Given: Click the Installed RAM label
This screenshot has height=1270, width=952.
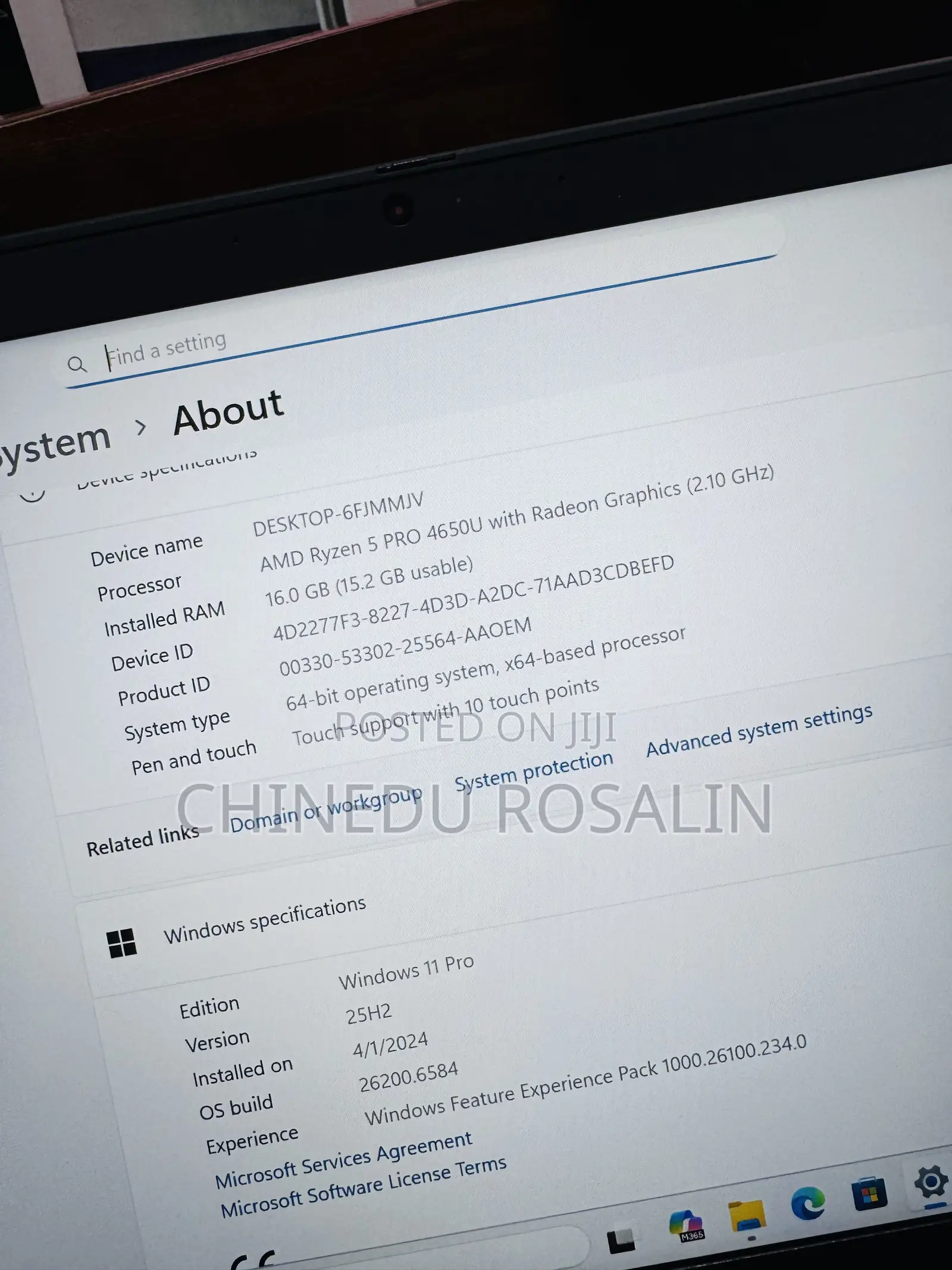Looking at the screenshot, I should coord(164,619).
